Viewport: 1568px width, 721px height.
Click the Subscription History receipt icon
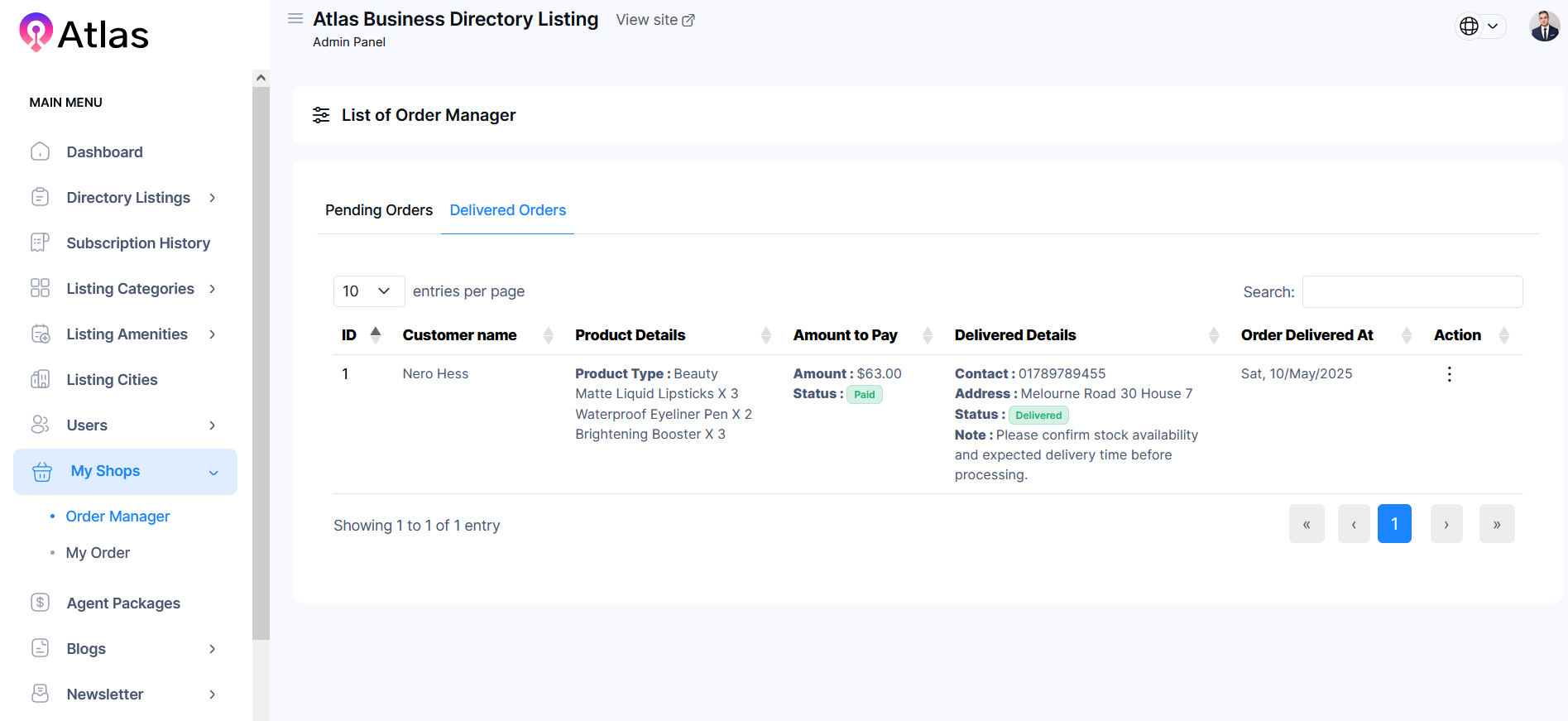coord(40,243)
